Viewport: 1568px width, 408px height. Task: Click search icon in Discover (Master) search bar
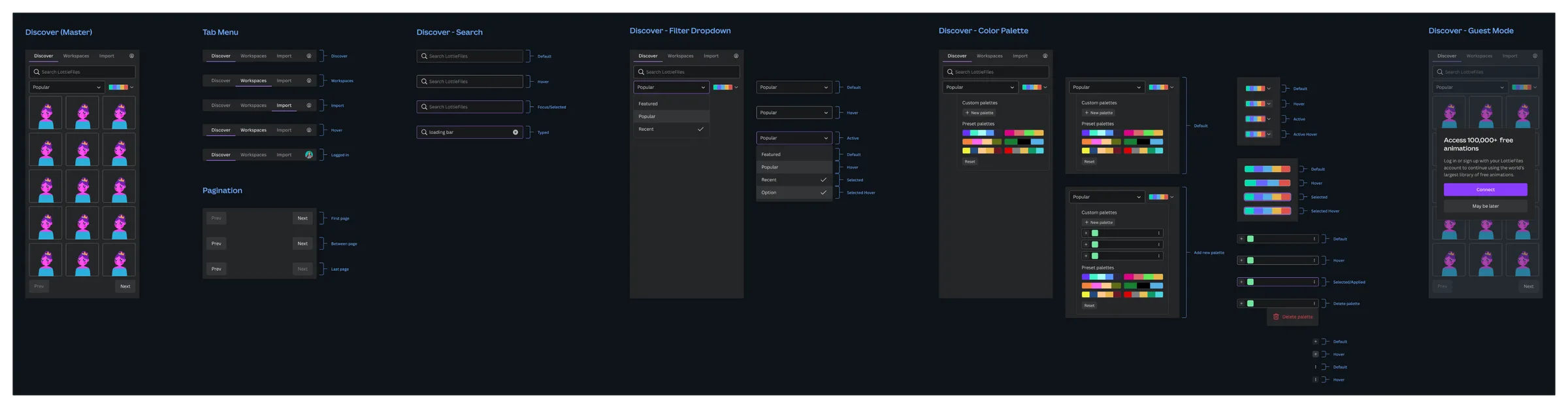coord(37,72)
